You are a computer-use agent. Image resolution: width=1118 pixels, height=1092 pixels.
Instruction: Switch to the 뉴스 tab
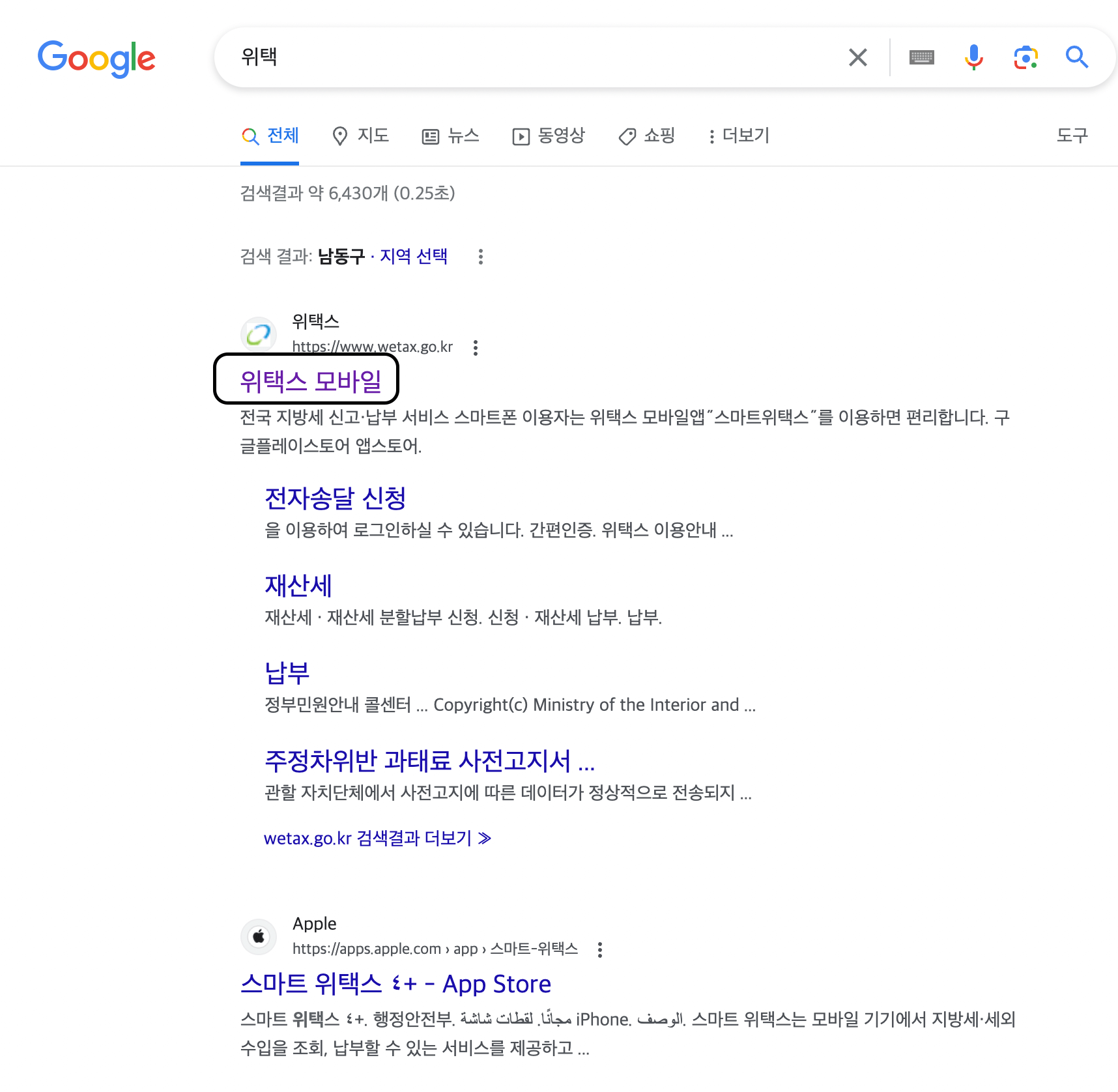[451, 136]
